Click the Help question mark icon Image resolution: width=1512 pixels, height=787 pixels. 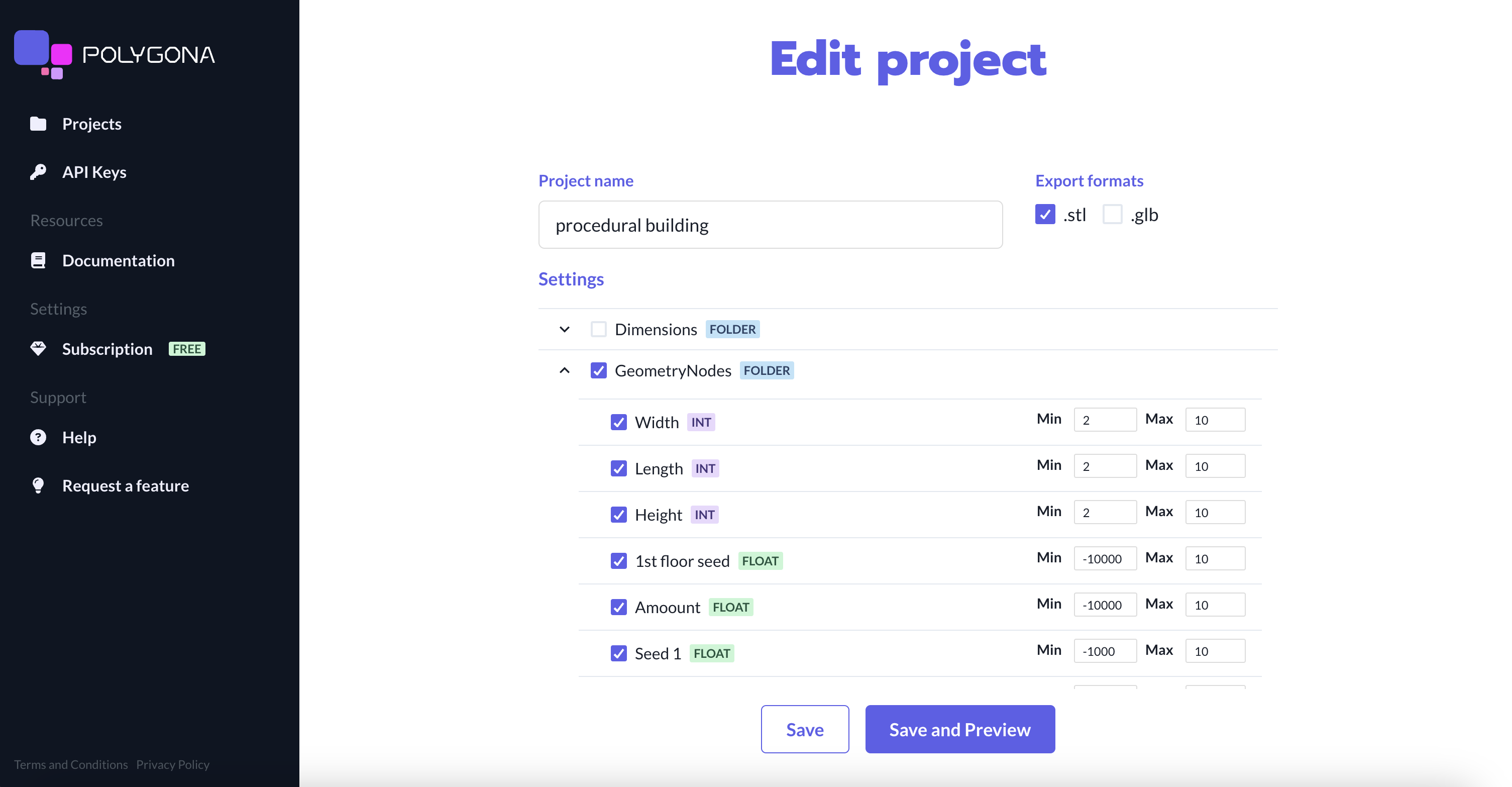(x=38, y=437)
